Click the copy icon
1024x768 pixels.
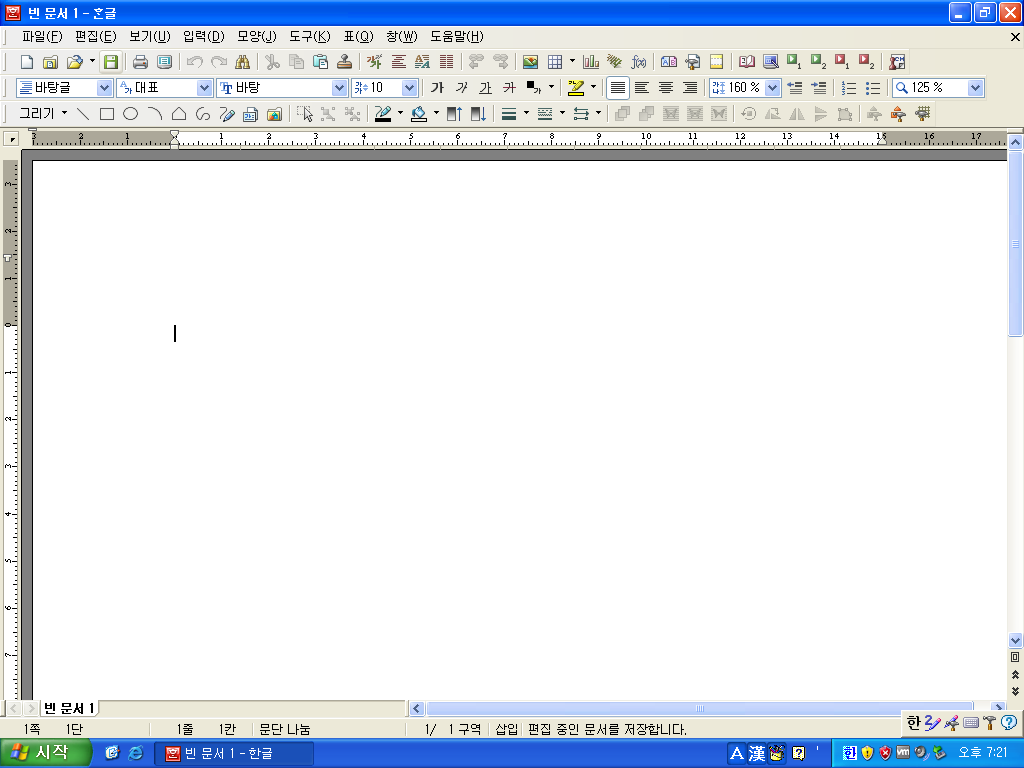[296, 62]
